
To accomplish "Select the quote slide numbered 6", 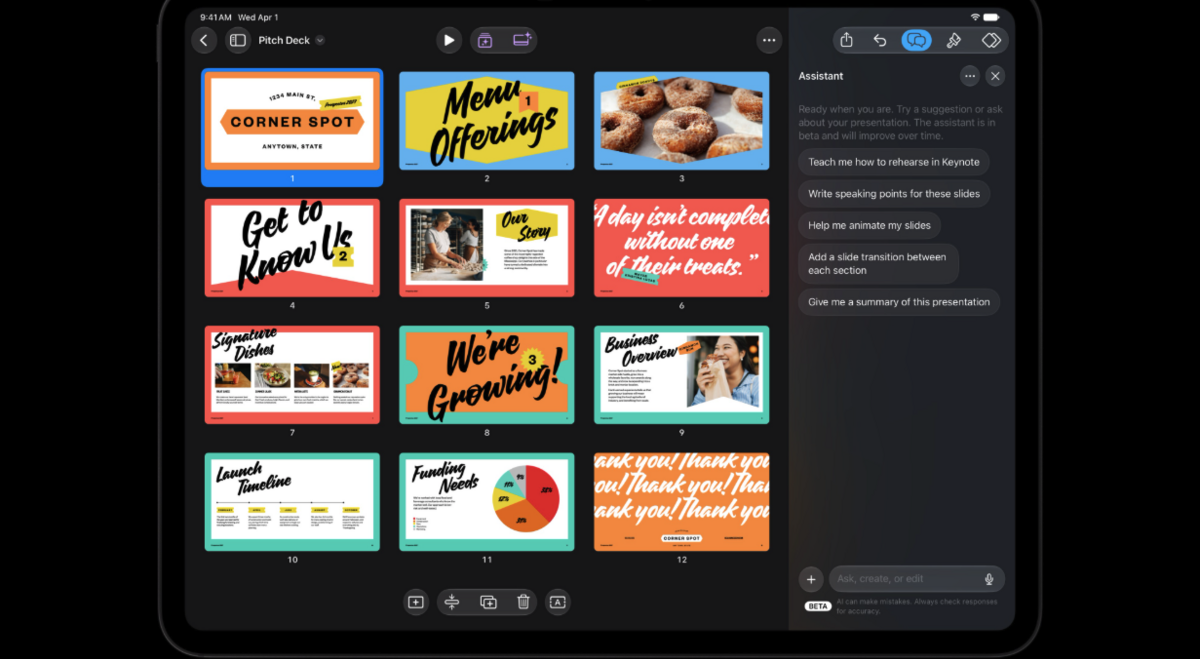I will (682, 248).
